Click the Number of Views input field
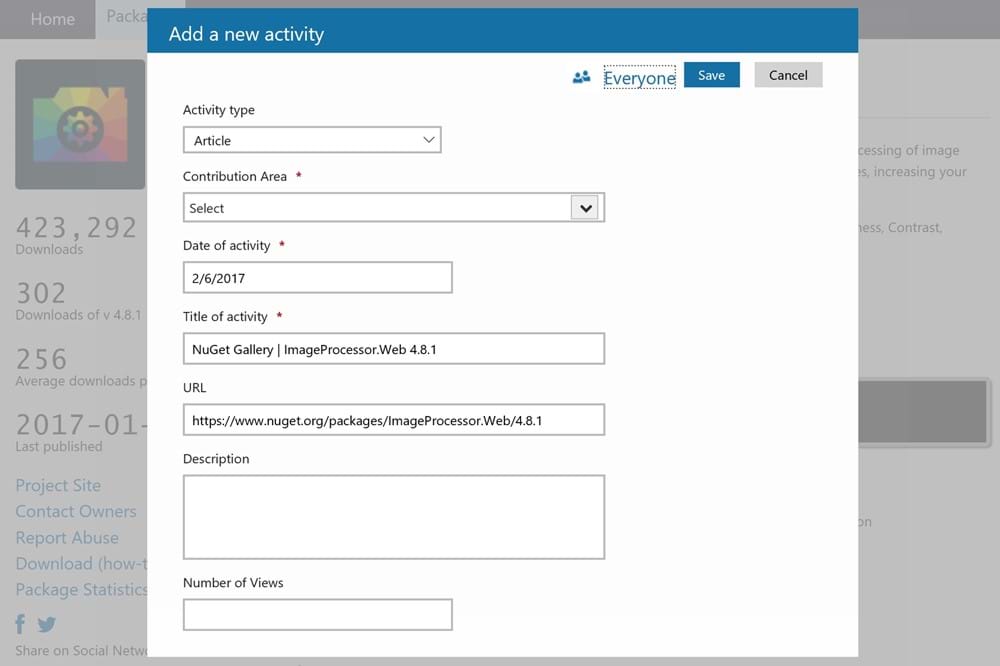 [x=318, y=614]
